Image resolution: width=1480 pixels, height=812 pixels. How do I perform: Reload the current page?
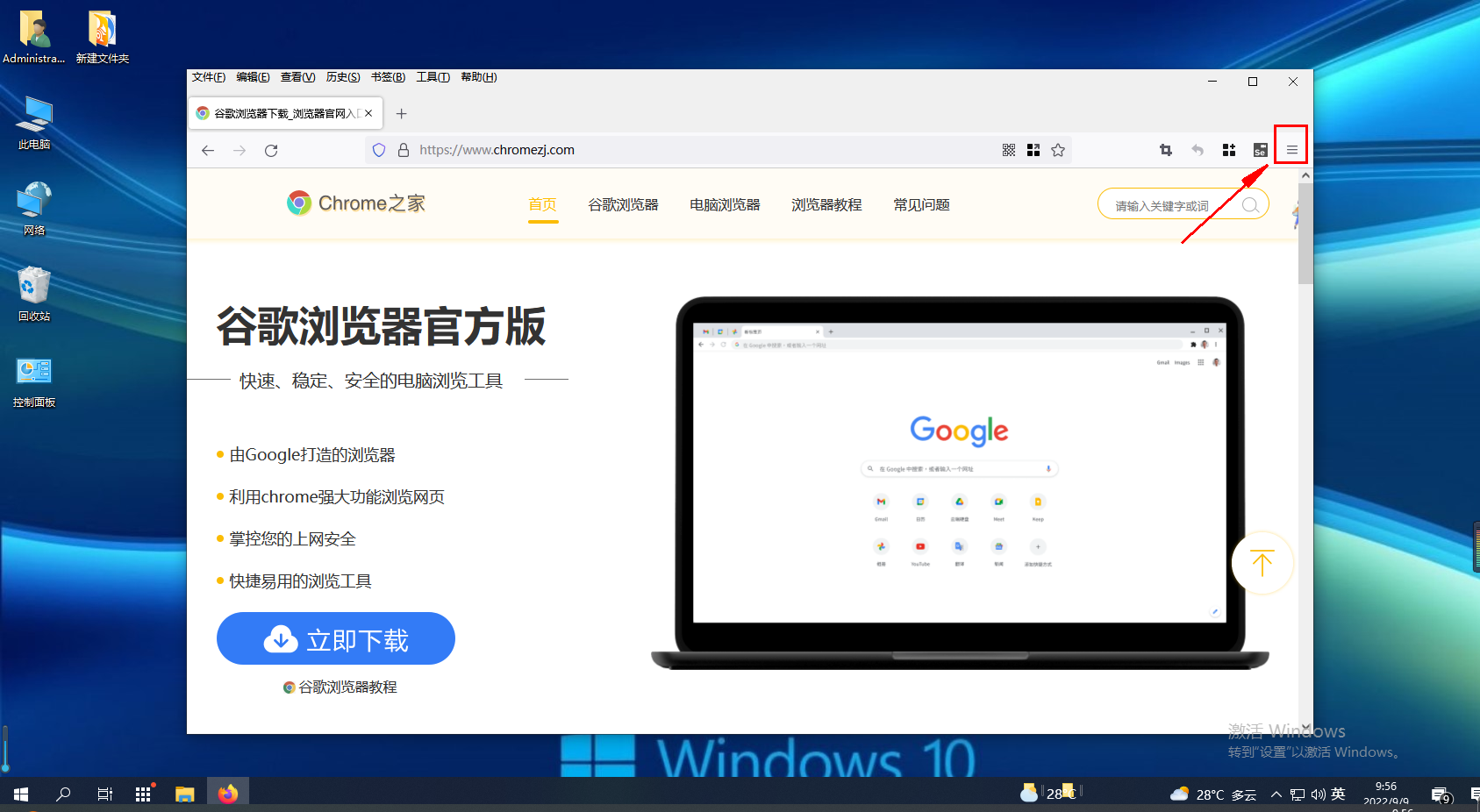tap(271, 150)
